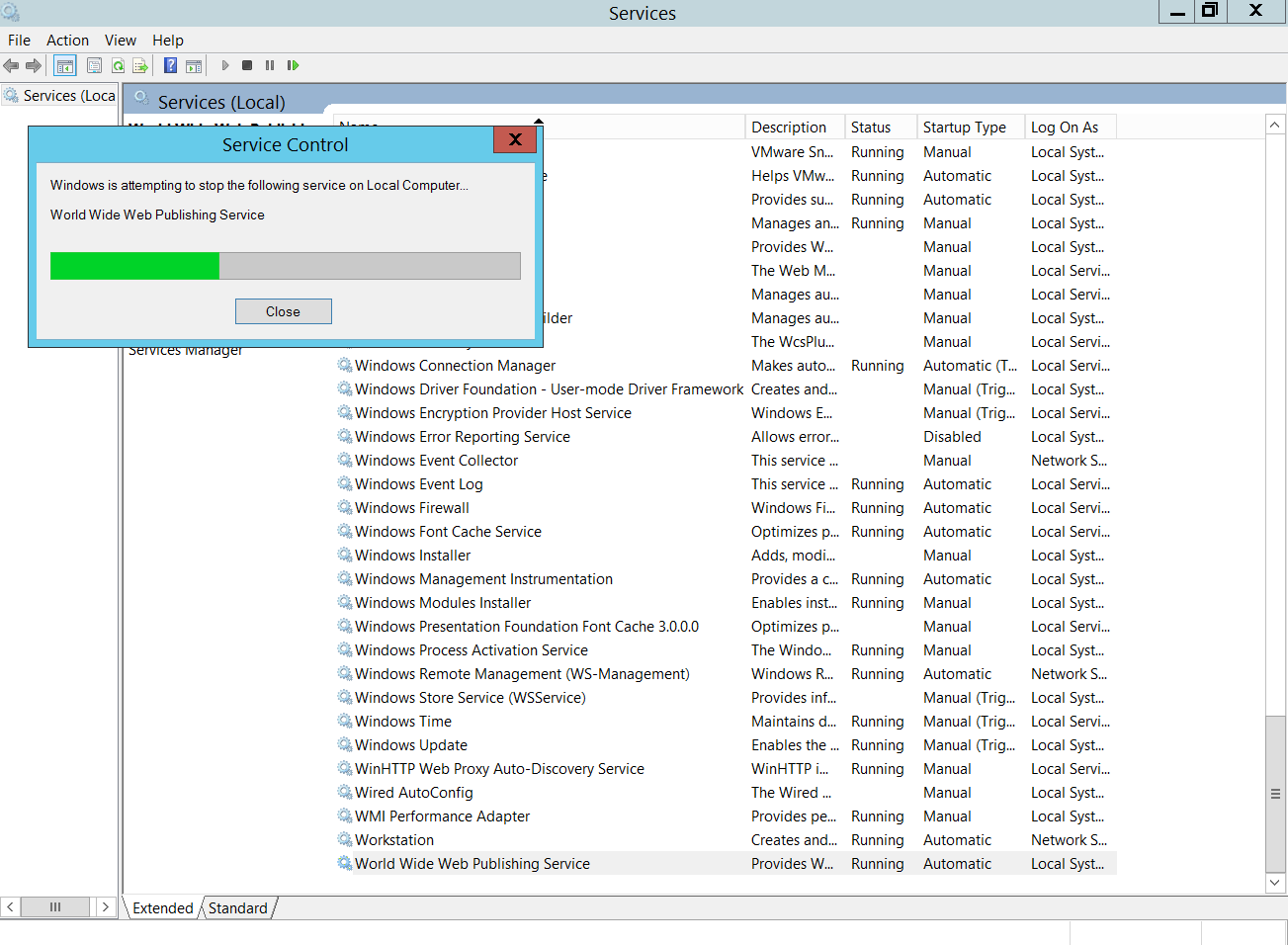Toggle Show/Hide Console Tree icon
1288x945 pixels.
point(64,65)
